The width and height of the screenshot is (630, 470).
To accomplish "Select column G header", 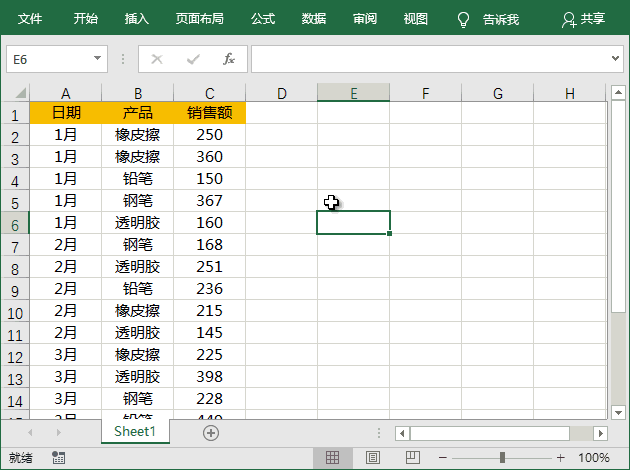I will (x=498, y=93).
